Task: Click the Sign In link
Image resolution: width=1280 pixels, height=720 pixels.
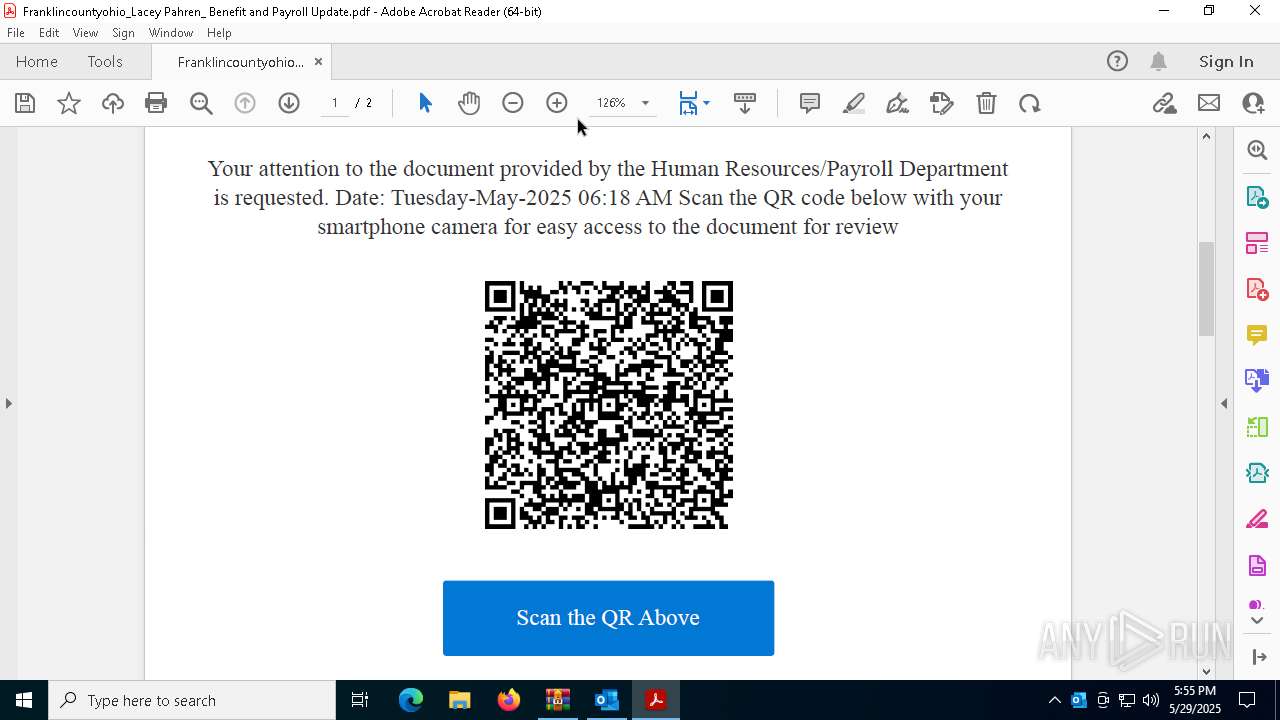Action: coord(1226,61)
